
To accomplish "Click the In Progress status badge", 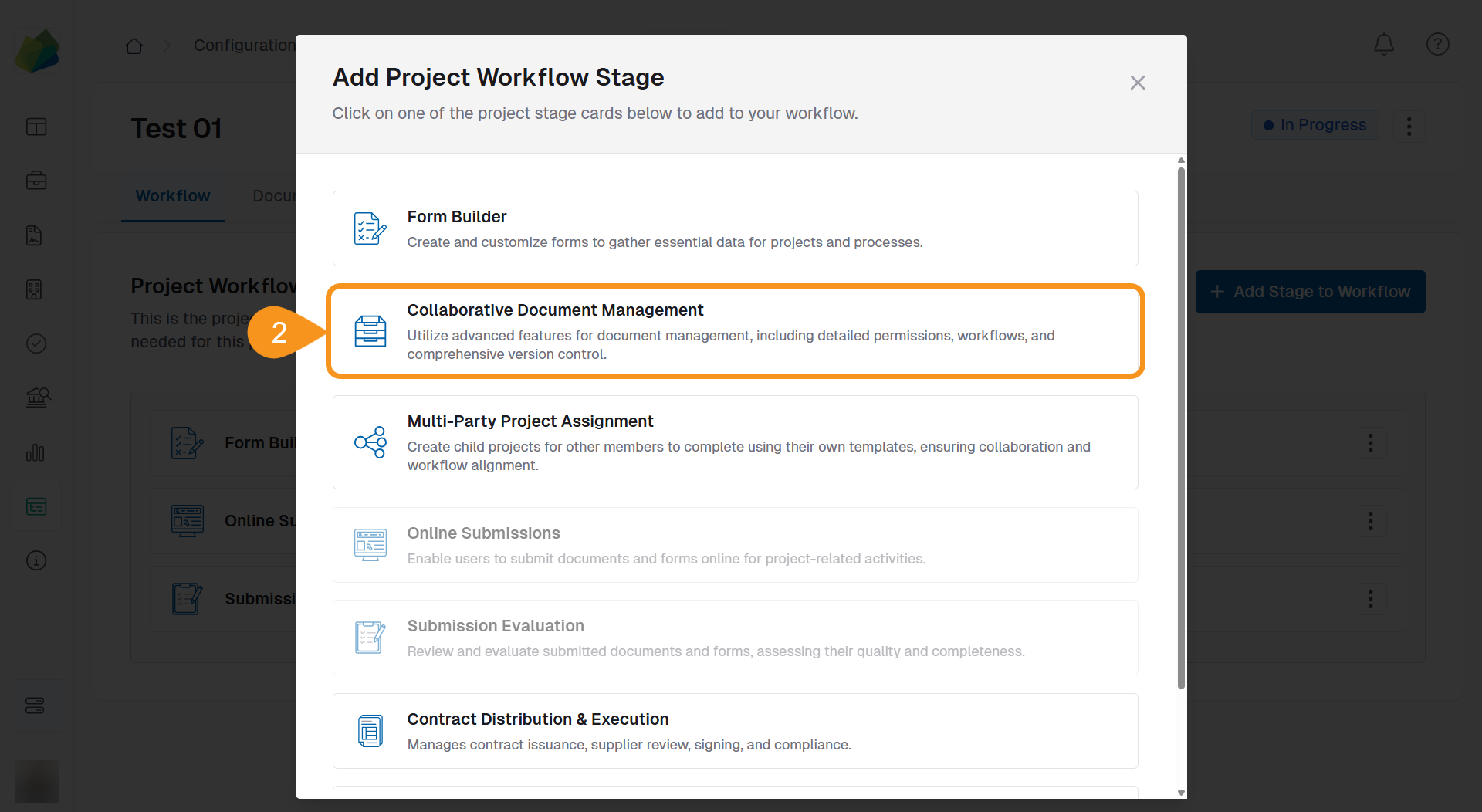I will tap(1315, 124).
